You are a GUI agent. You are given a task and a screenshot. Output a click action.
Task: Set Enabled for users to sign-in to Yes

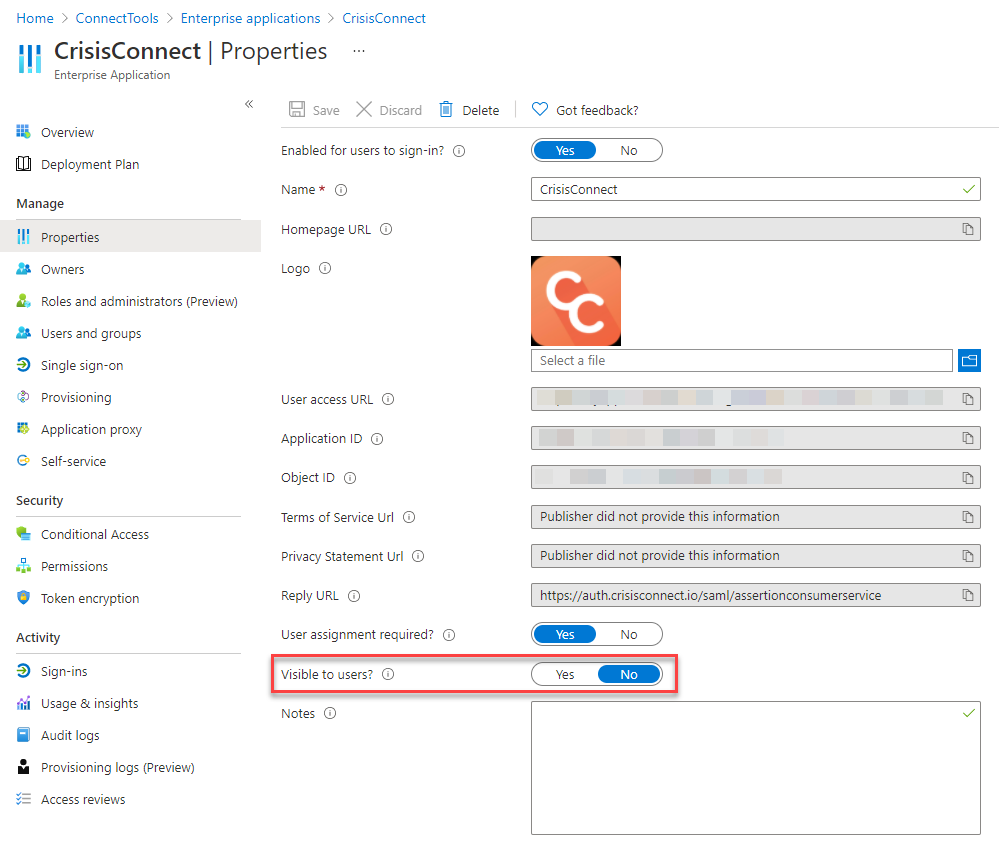point(564,150)
